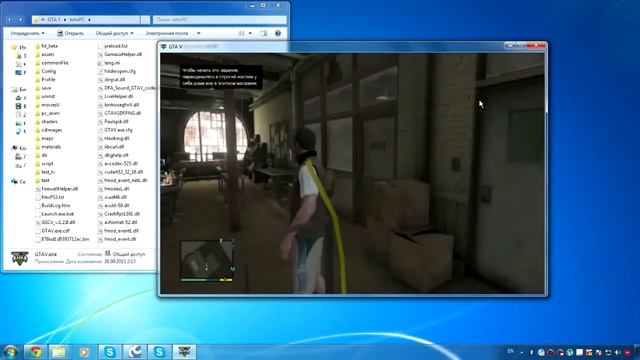The image size is (640, 360).
Task: Click the EN language indicator in tray
Action: [x=510, y=351]
